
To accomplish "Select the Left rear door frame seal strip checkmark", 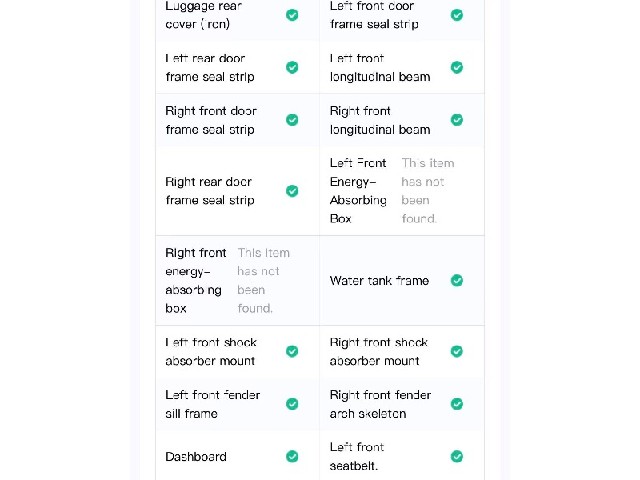I will pyautogui.click(x=292, y=67).
